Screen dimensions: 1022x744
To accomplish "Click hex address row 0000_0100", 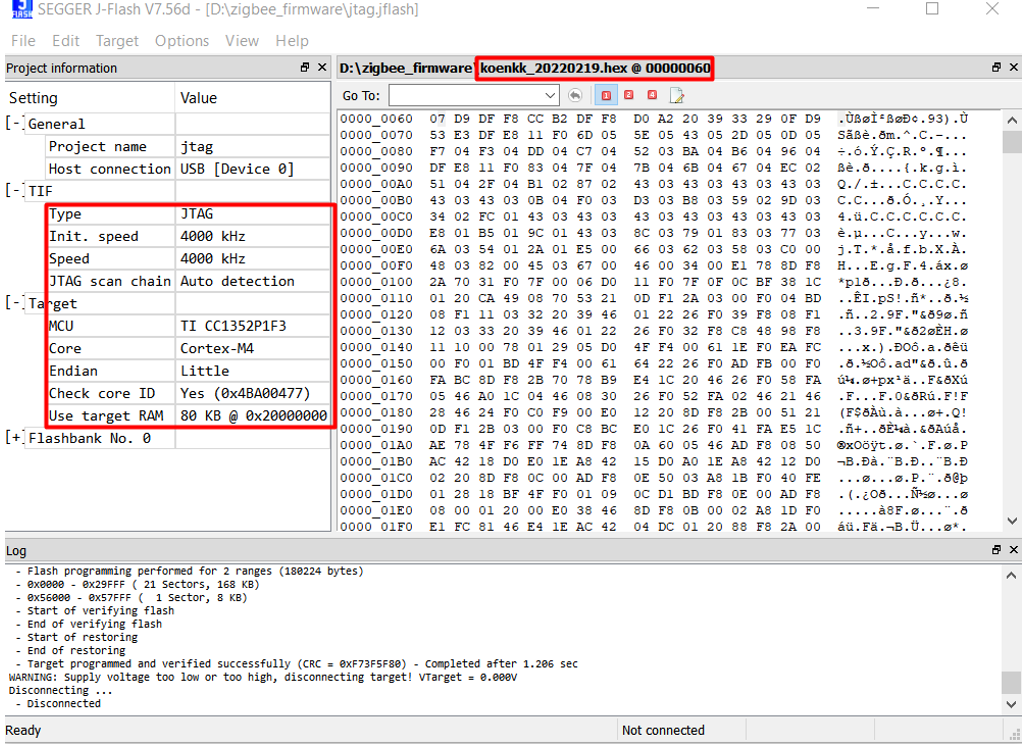I will point(376,282).
